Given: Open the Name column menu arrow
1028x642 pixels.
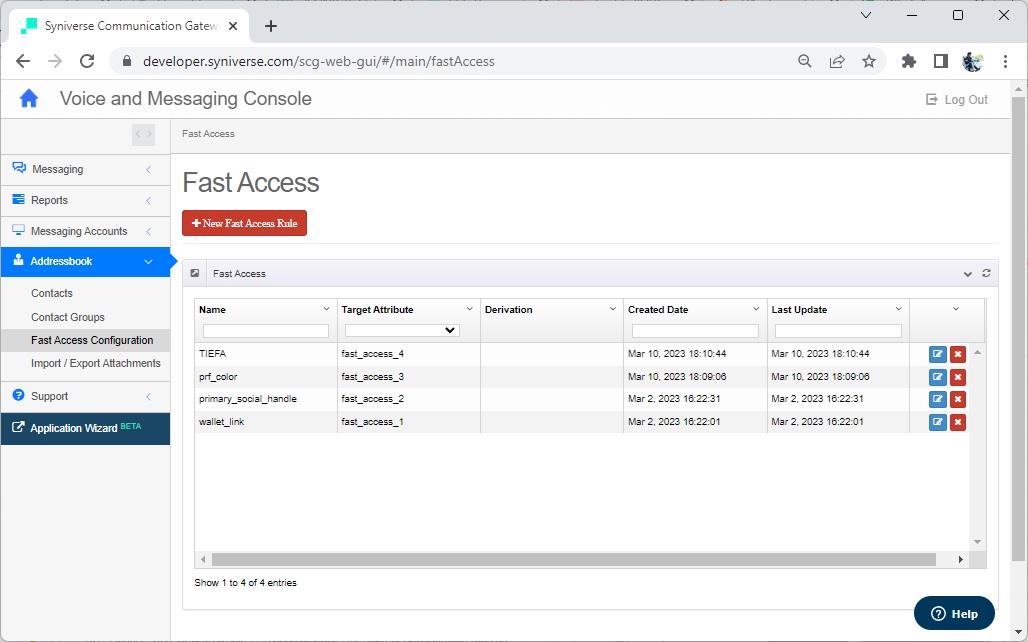Looking at the screenshot, I should point(326,309).
